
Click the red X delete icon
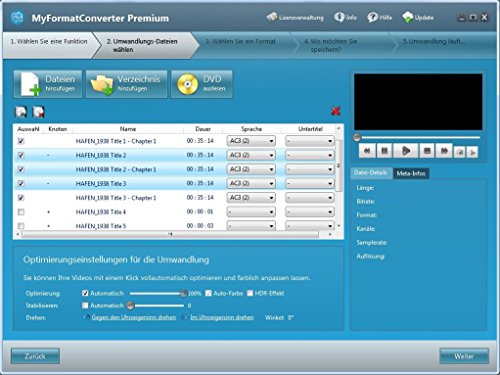tap(336, 111)
